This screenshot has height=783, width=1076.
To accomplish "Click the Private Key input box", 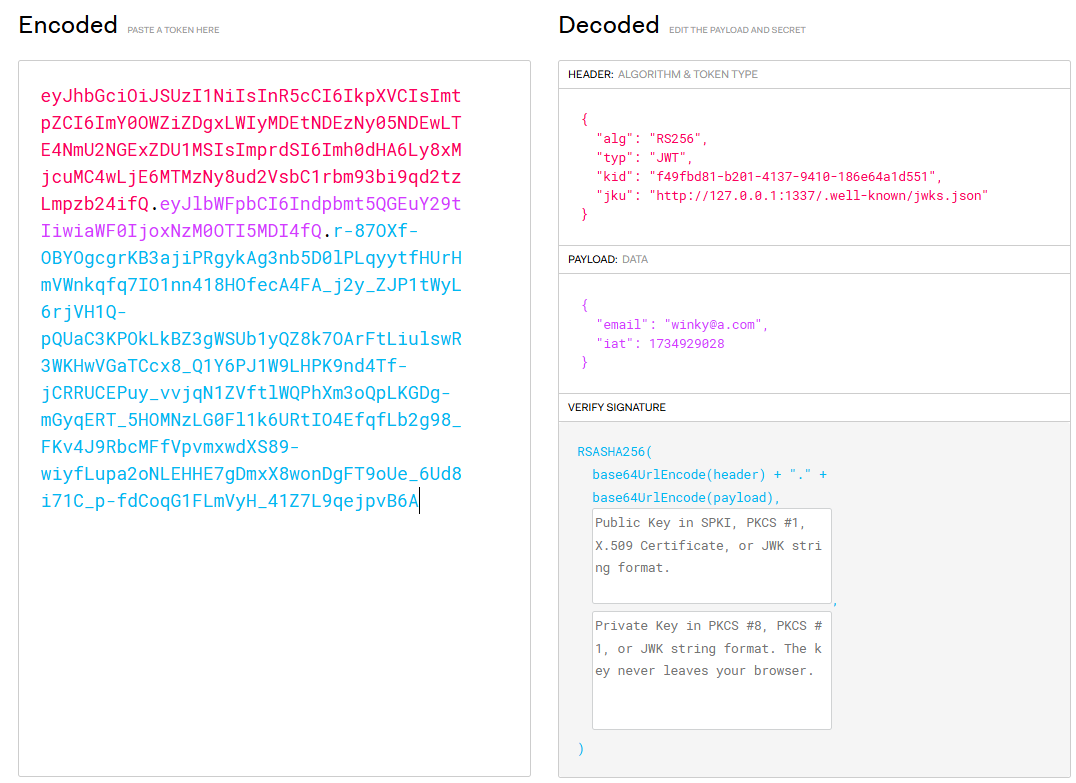I will click(x=711, y=670).
